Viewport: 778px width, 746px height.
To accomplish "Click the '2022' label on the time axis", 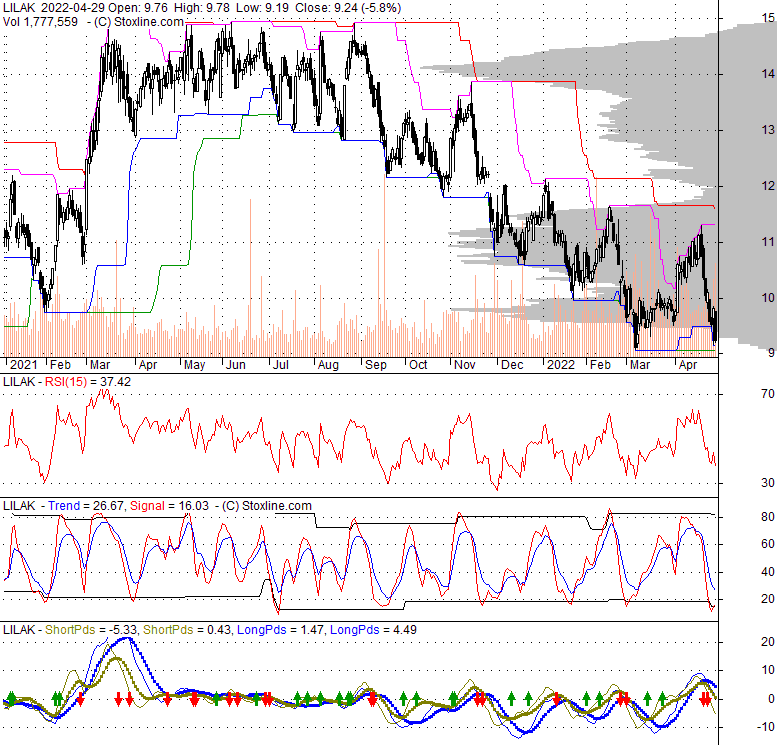I will pyautogui.click(x=561, y=365).
